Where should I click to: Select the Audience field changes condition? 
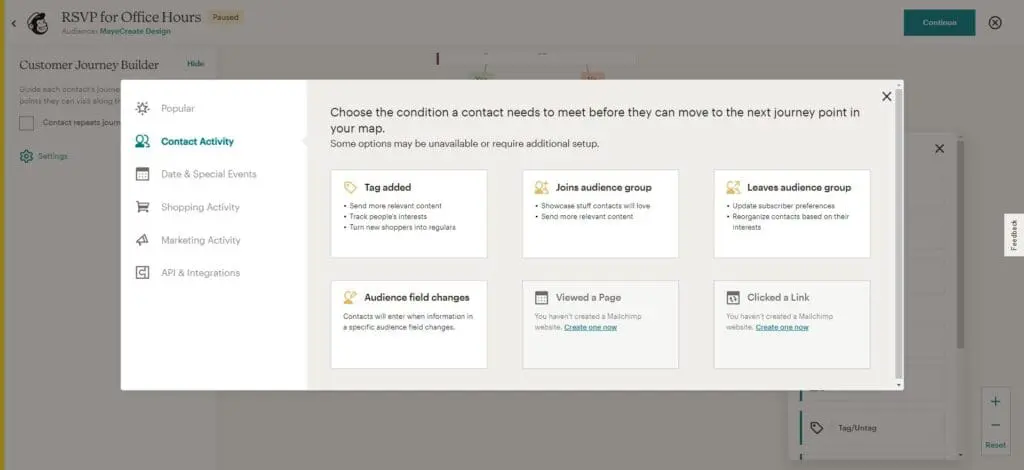click(408, 324)
